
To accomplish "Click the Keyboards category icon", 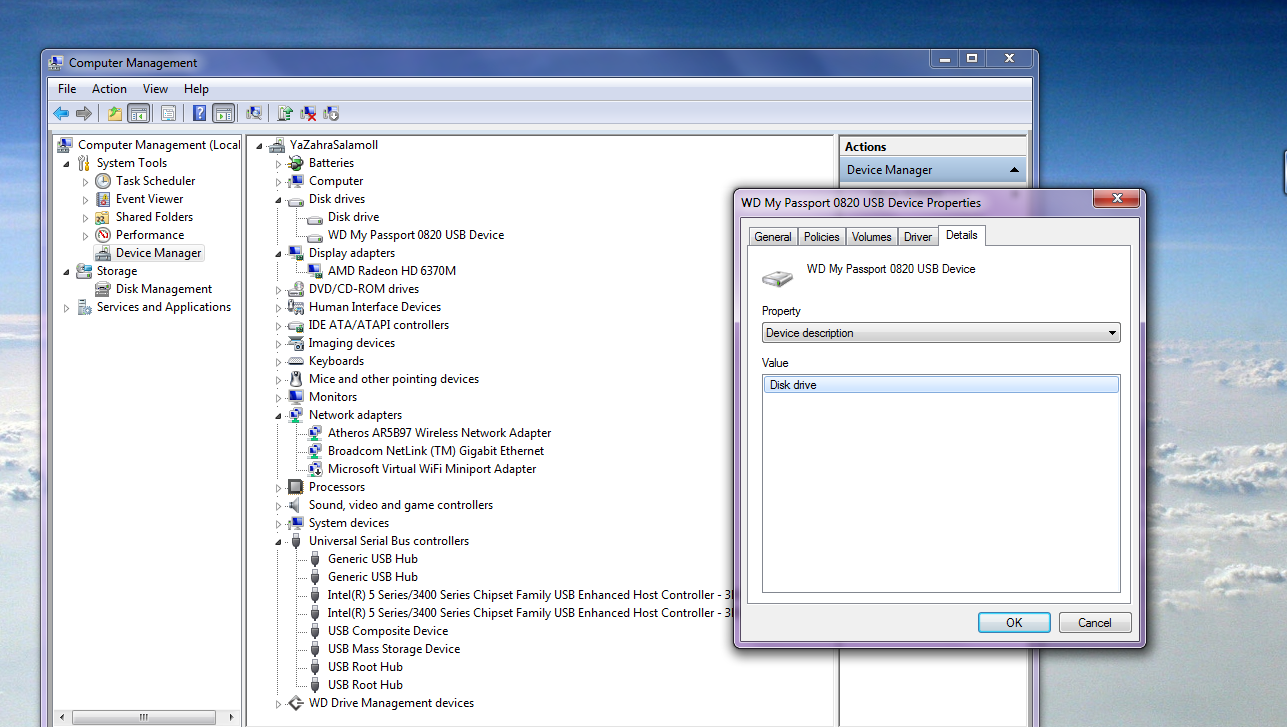I will pos(295,361).
